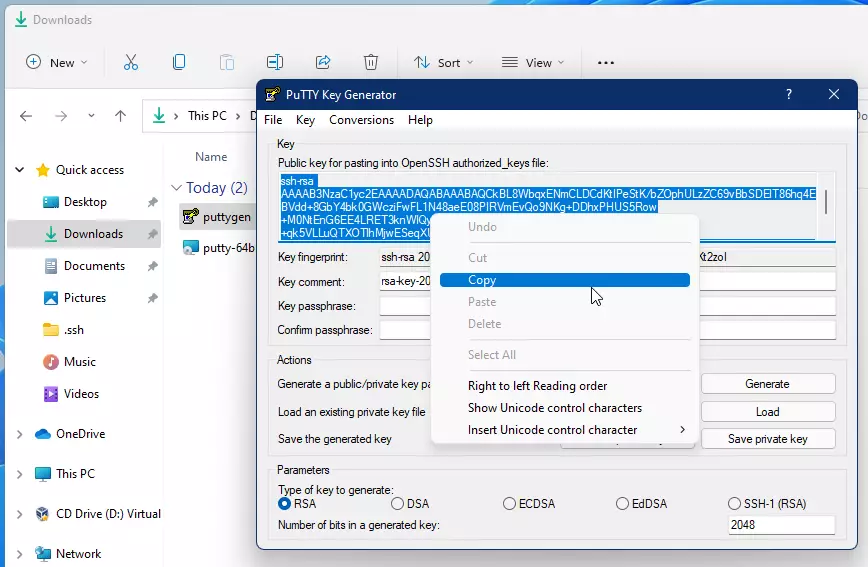Screen dimensions: 868x567
Task: Open the Help menu in PuTTYgen
Action: pyautogui.click(x=420, y=120)
